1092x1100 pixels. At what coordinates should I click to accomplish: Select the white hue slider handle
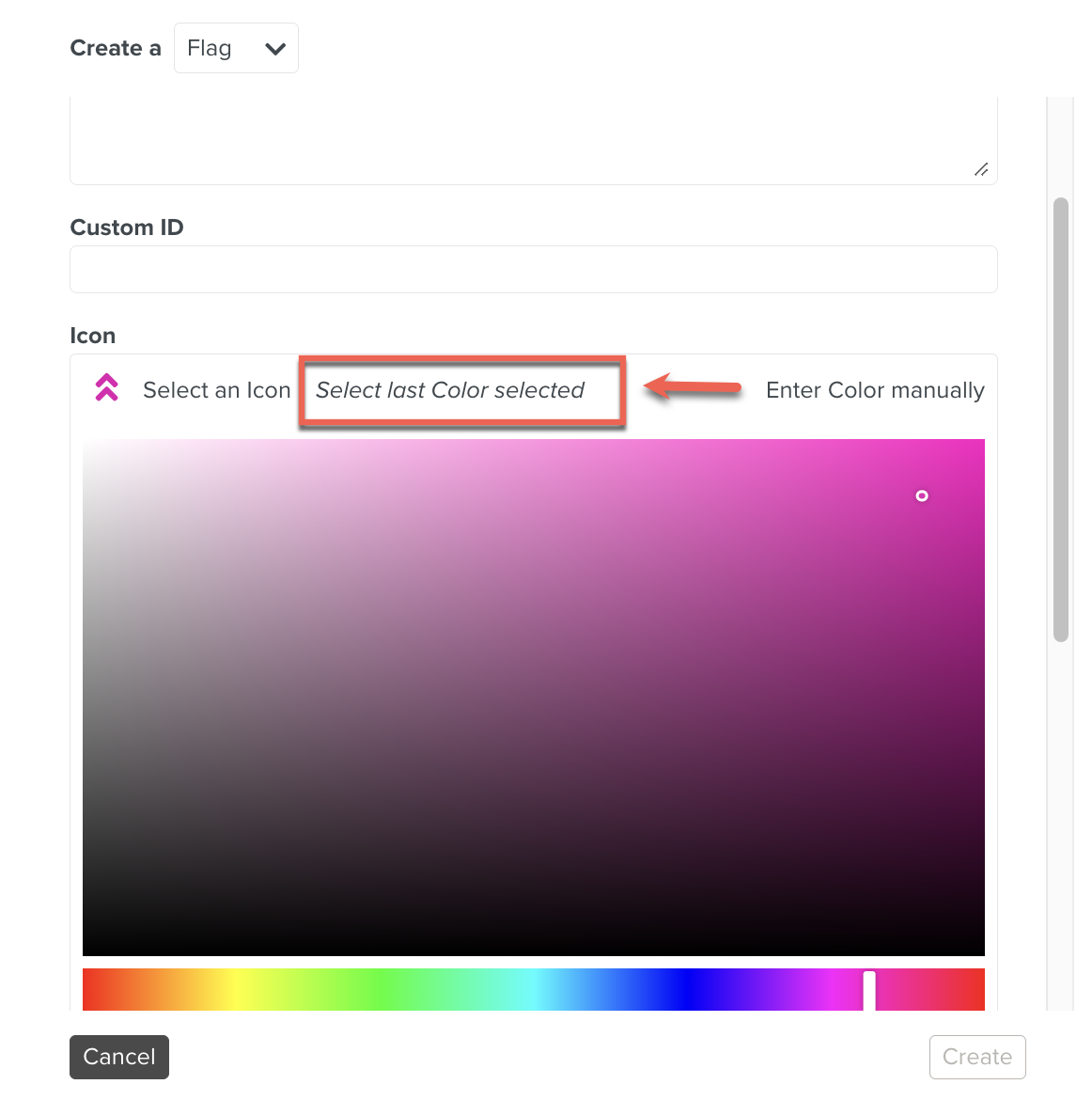point(867,989)
